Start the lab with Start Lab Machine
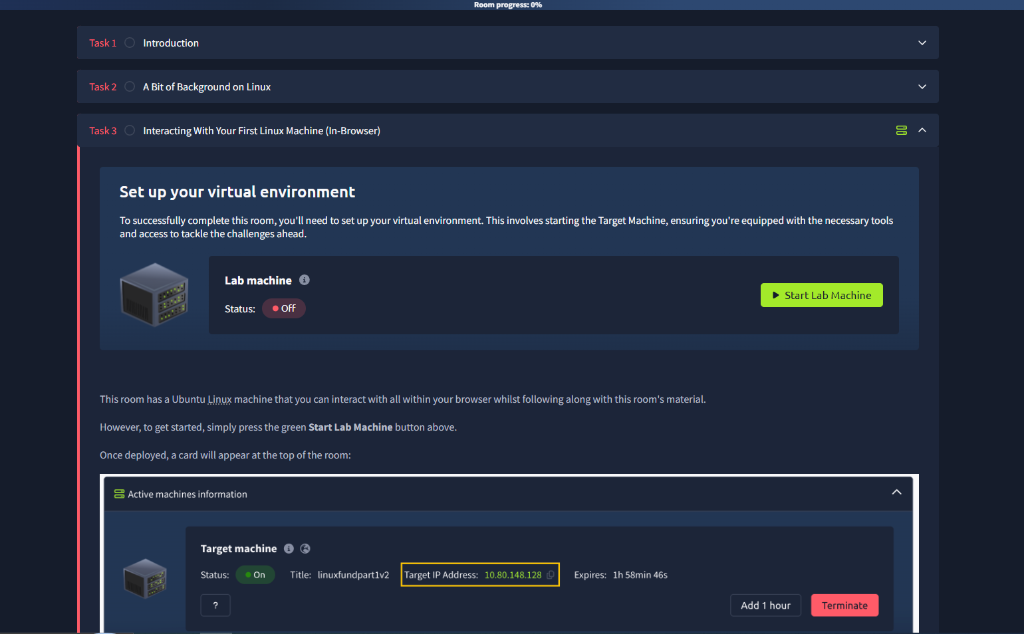This screenshot has width=1024, height=634. pos(822,295)
